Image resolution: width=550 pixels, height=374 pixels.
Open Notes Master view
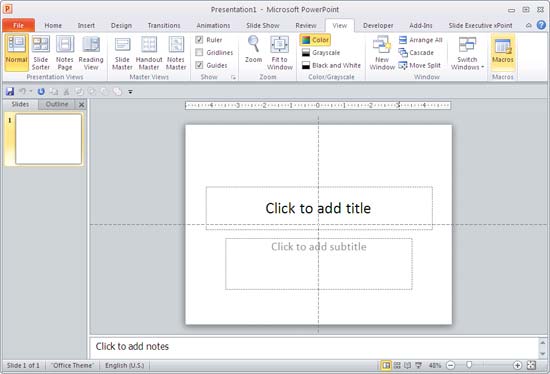[176, 53]
